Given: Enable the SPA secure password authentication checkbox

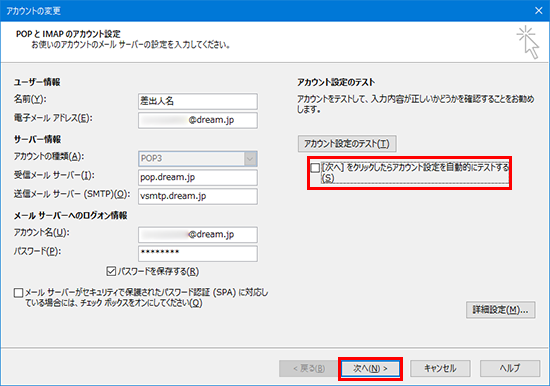Looking at the screenshot, I should click(19, 292).
